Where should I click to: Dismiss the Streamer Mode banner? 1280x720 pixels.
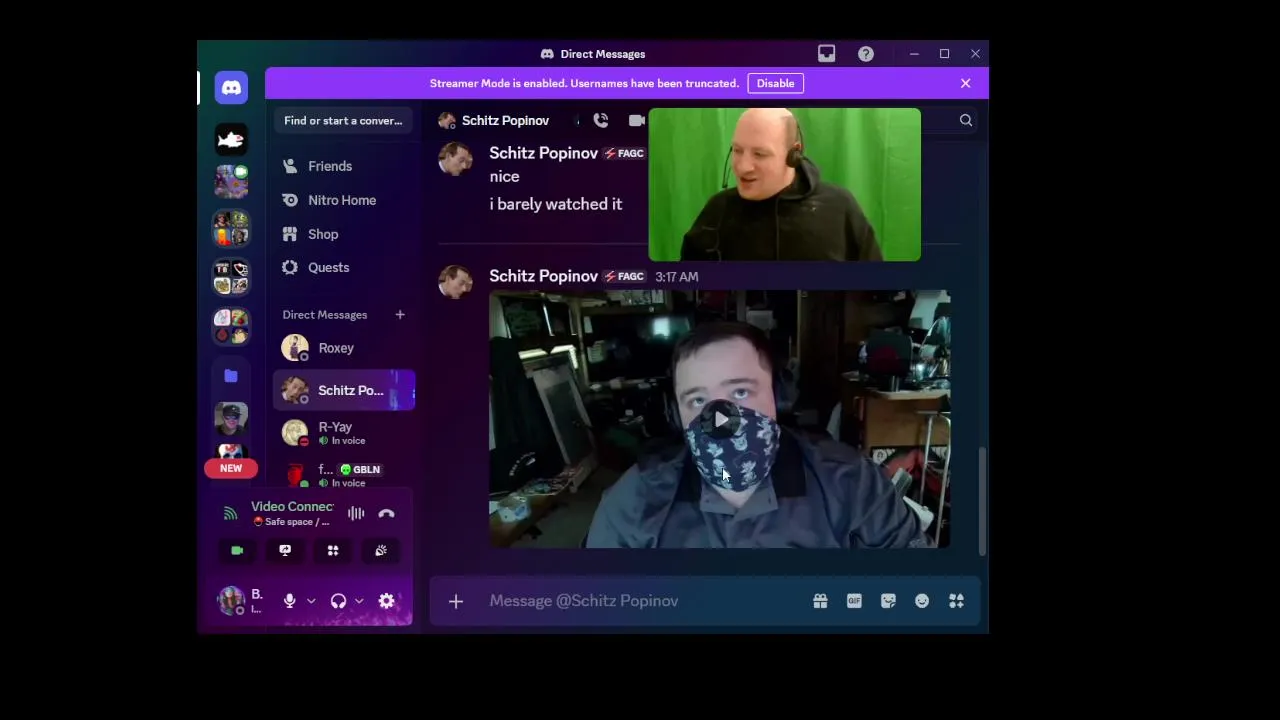[x=966, y=83]
